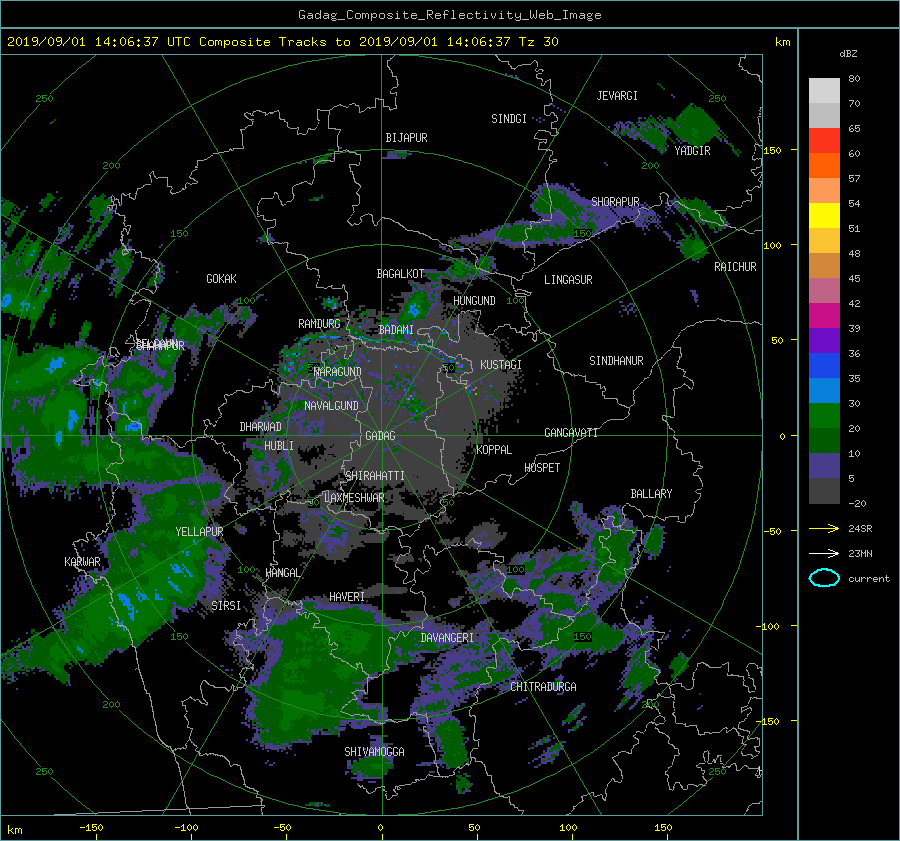This screenshot has width=900, height=841.
Task: Click the YADGIR city label
Action: click(692, 151)
